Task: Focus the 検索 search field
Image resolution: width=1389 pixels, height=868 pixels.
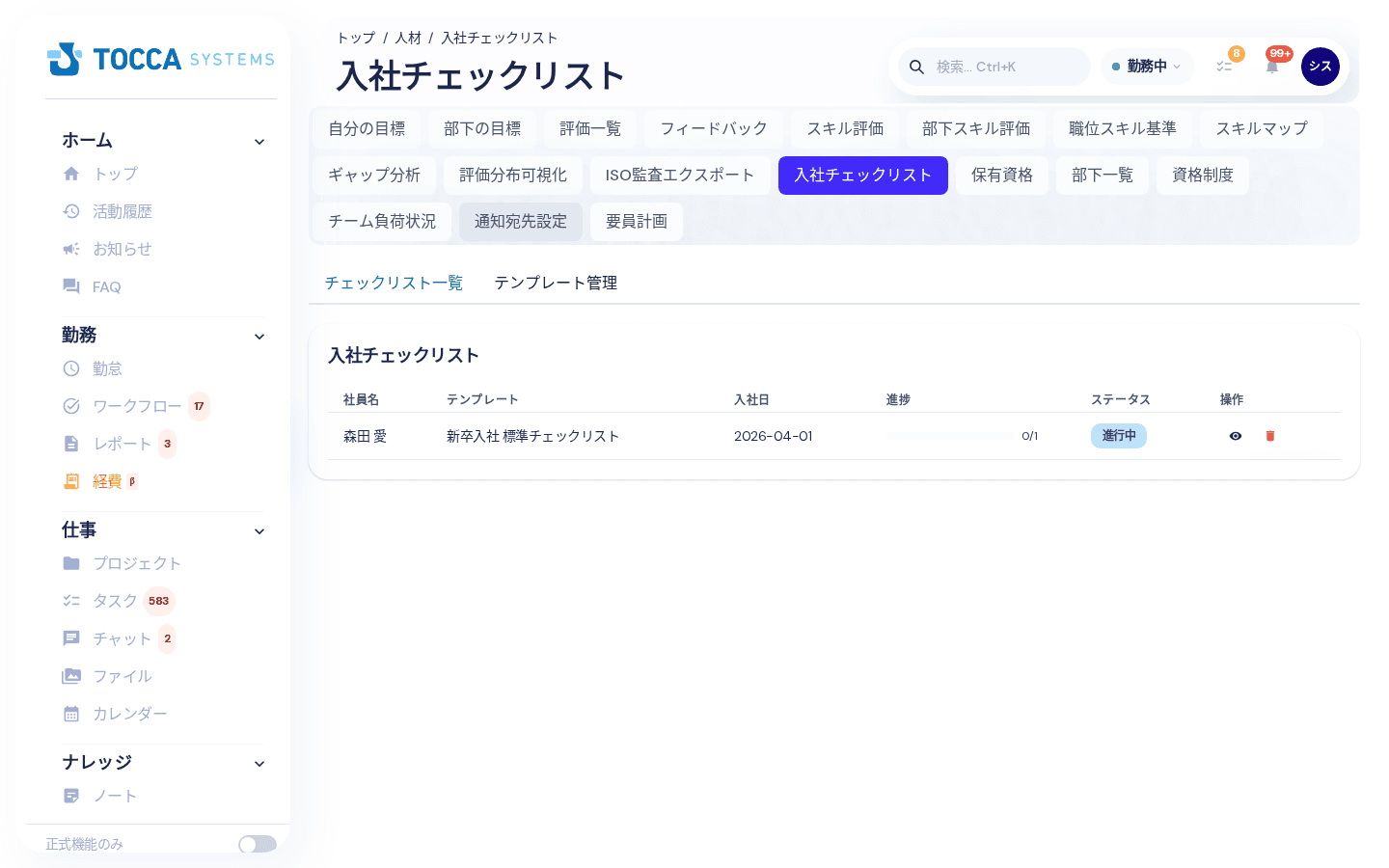Action: pyautogui.click(x=994, y=67)
